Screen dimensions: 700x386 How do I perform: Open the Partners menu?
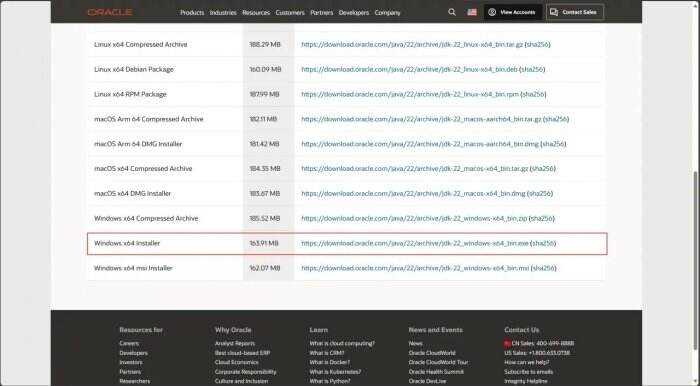click(x=321, y=12)
